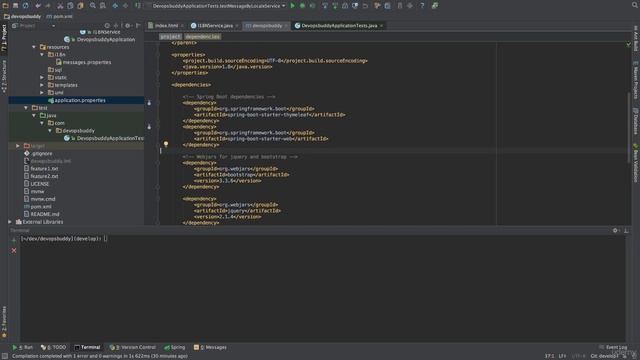Open the Version Control tool window
Viewport: 640px width, 360px height.
point(133,347)
